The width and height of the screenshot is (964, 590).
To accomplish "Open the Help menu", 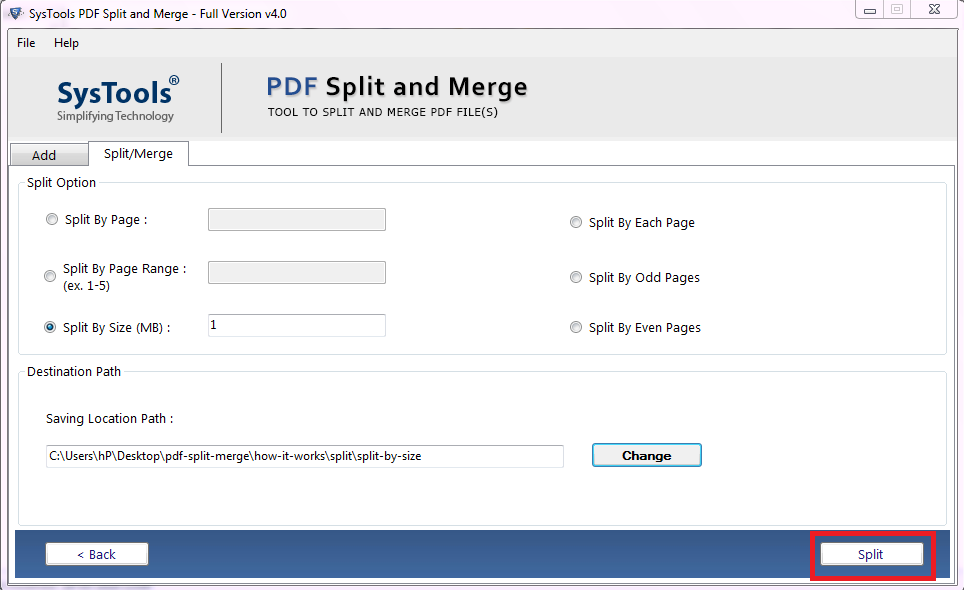I will pos(66,43).
